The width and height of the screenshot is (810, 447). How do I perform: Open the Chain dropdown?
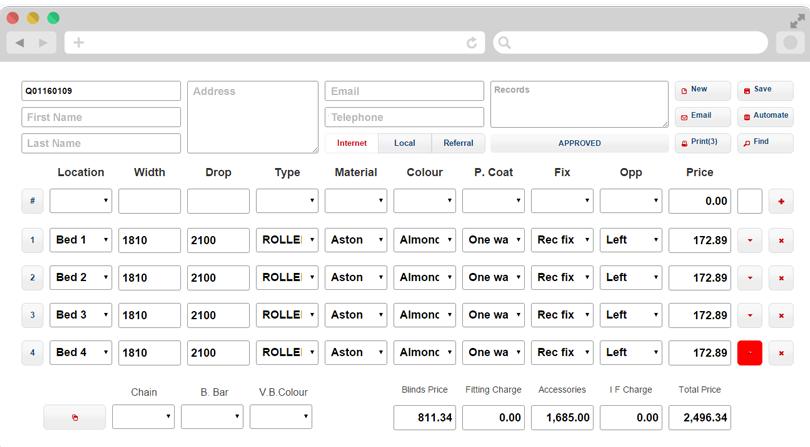click(143, 417)
